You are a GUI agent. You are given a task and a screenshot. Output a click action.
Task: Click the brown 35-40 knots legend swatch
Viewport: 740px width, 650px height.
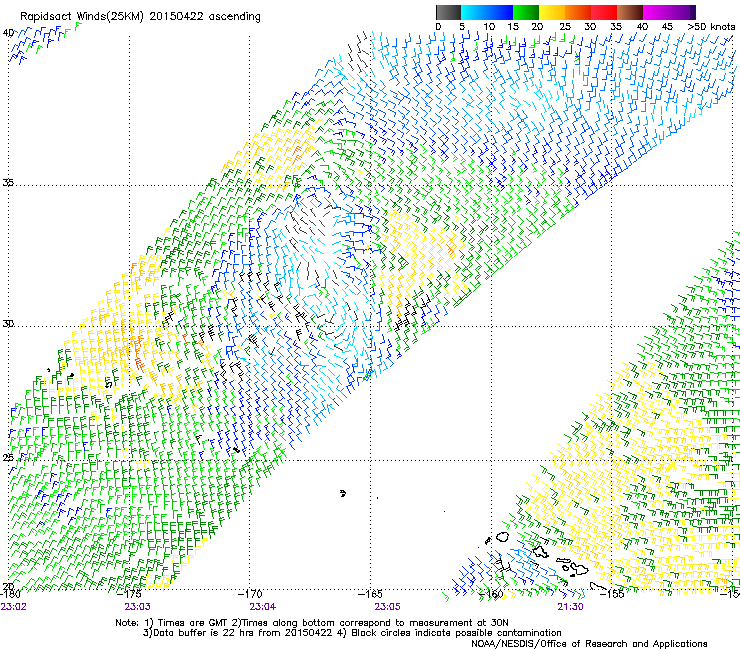point(630,12)
